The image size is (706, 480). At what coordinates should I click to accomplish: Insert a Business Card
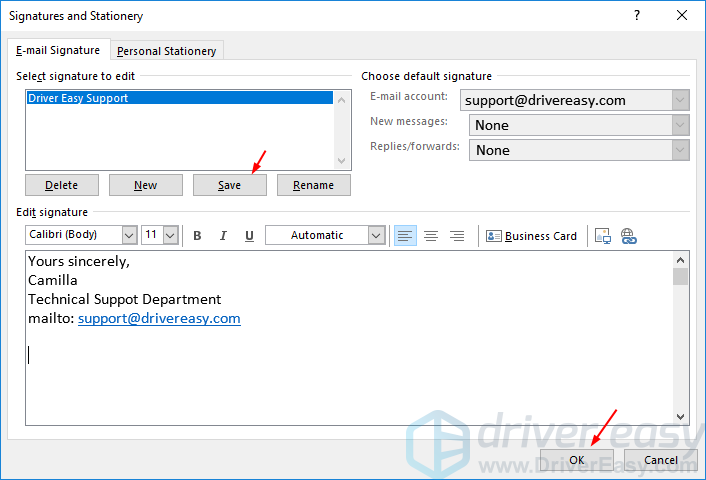(x=531, y=236)
